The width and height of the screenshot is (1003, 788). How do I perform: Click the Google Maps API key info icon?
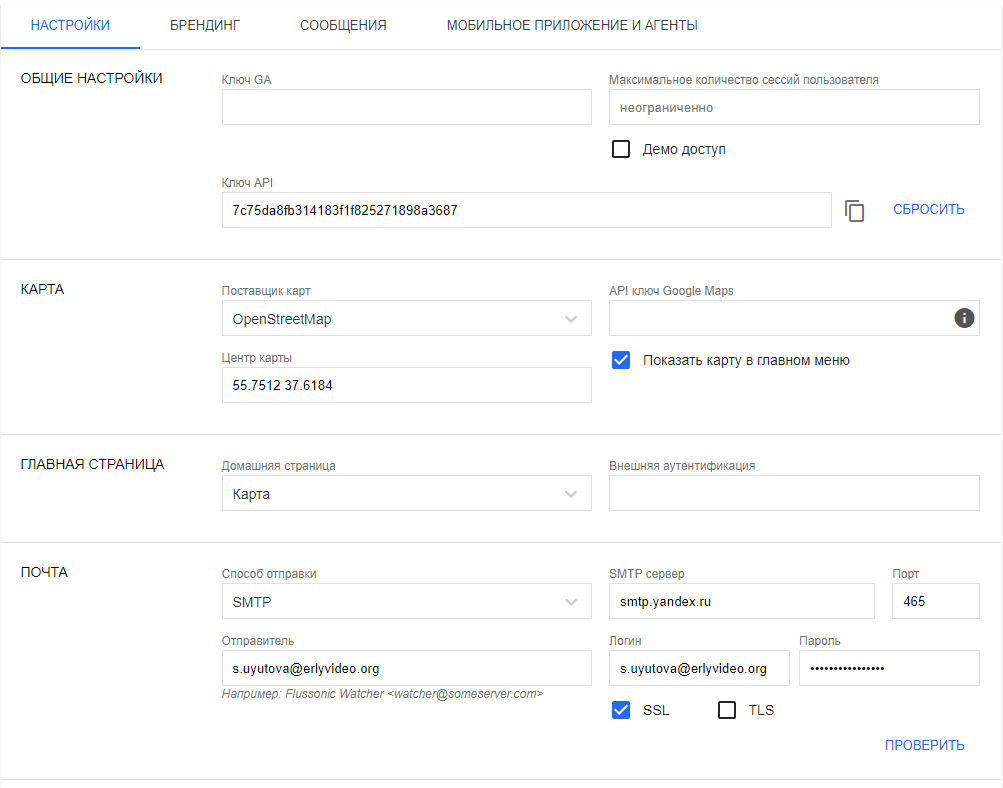coord(964,318)
